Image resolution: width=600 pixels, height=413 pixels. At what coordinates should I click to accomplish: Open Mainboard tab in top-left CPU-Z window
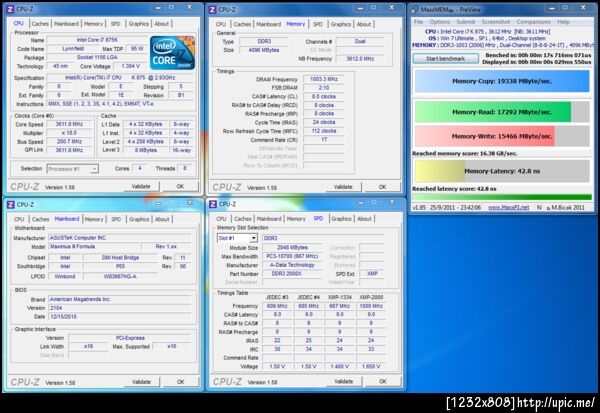pos(66,24)
